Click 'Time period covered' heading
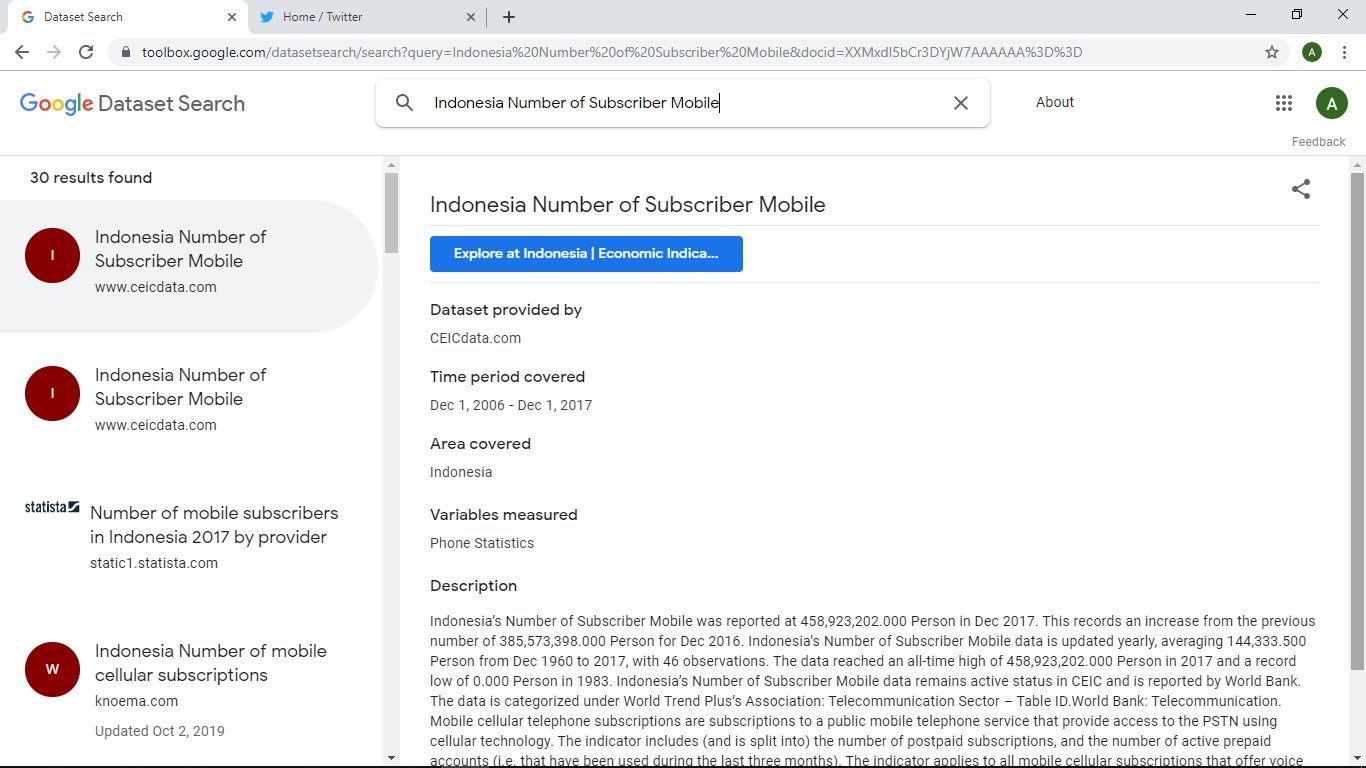This screenshot has width=1366, height=768. pyautogui.click(x=507, y=377)
